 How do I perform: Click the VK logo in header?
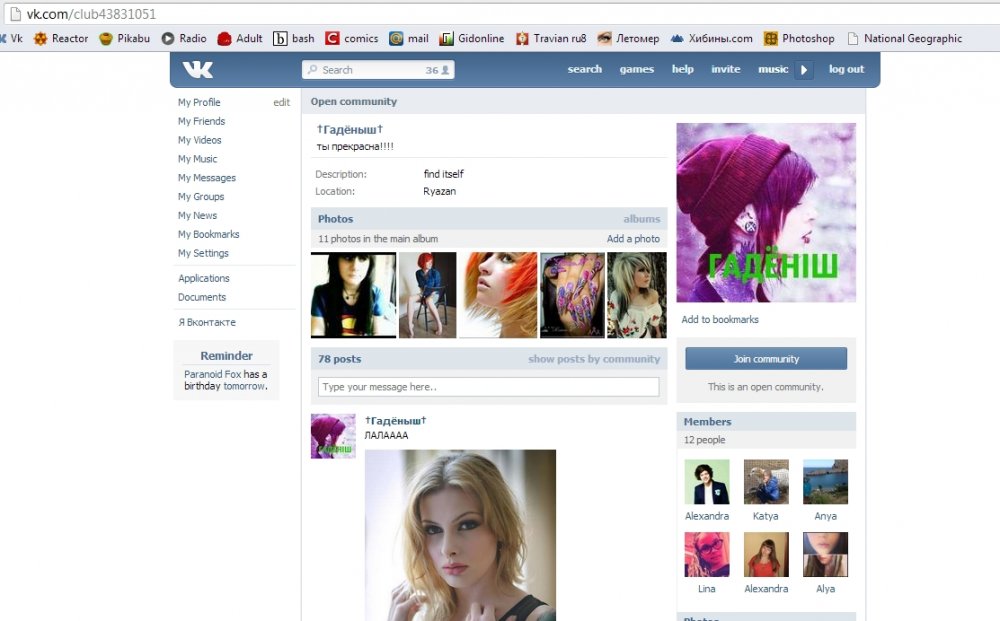coord(198,69)
